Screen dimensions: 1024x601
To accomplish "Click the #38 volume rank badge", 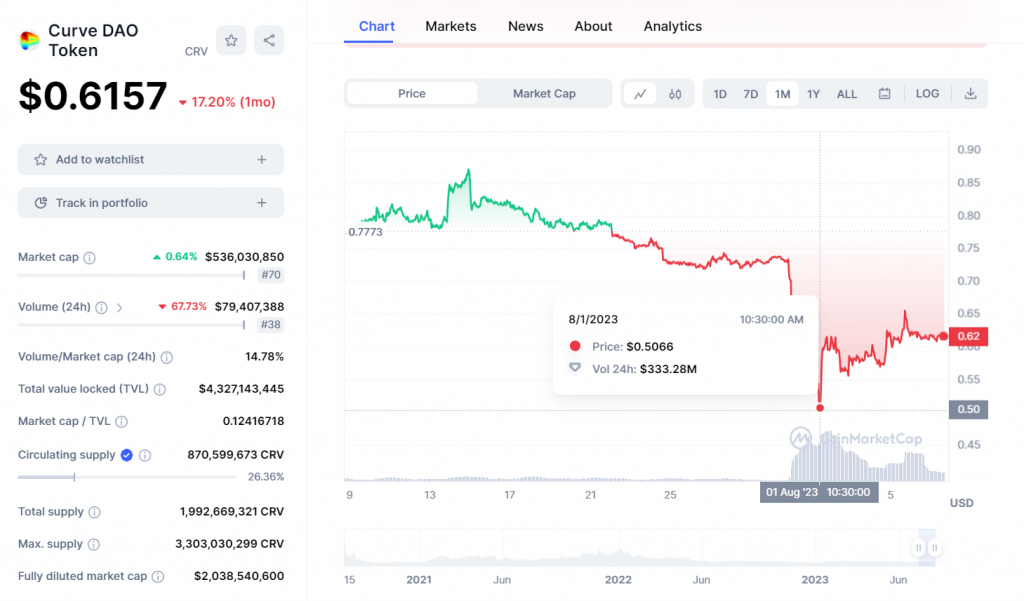I will click(271, 325).
